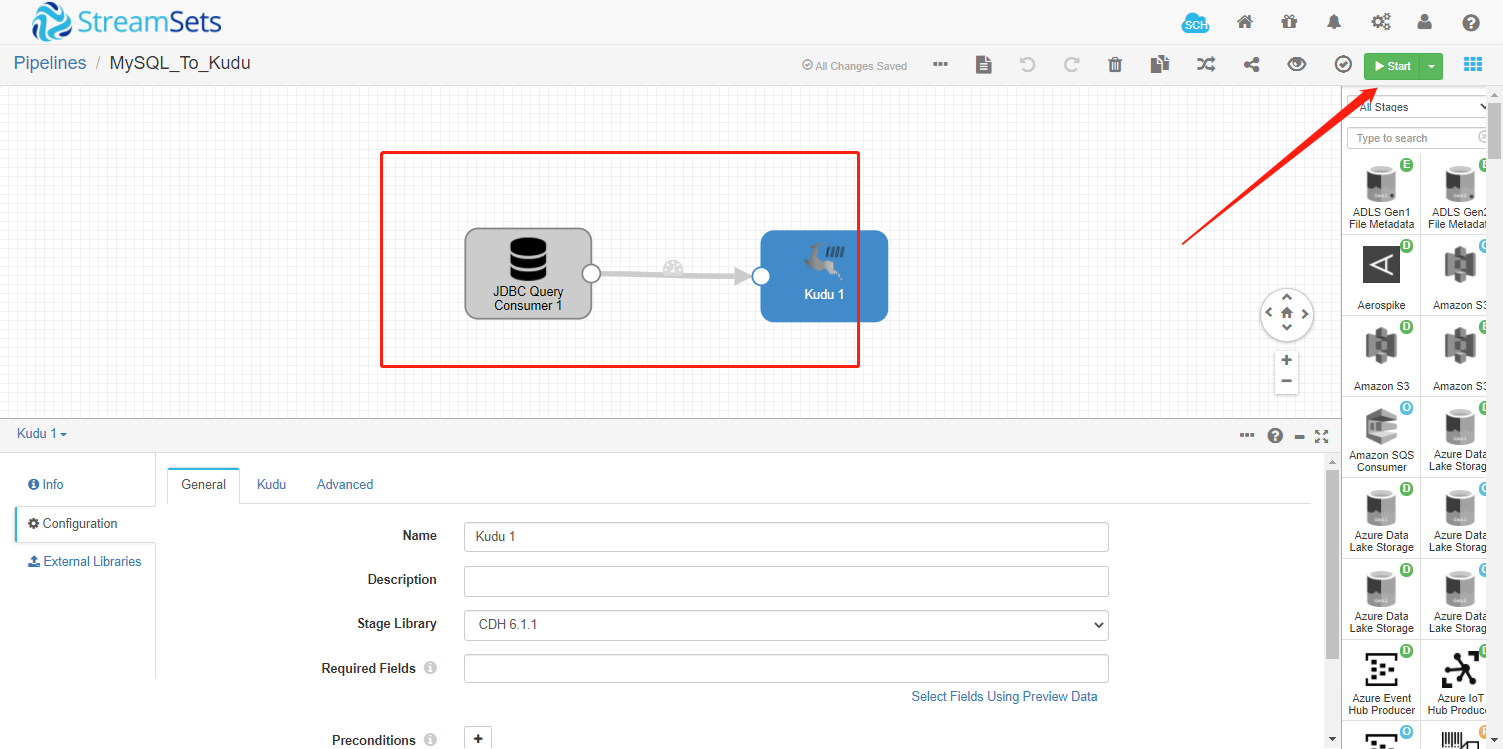Click the canvas home/center navigation icon
The height and width of the screenshot is (749, 1503).
1286,313
